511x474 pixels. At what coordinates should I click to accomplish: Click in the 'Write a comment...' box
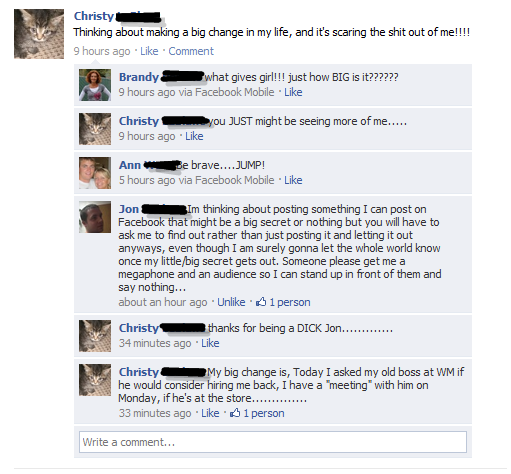click(273, 442)
